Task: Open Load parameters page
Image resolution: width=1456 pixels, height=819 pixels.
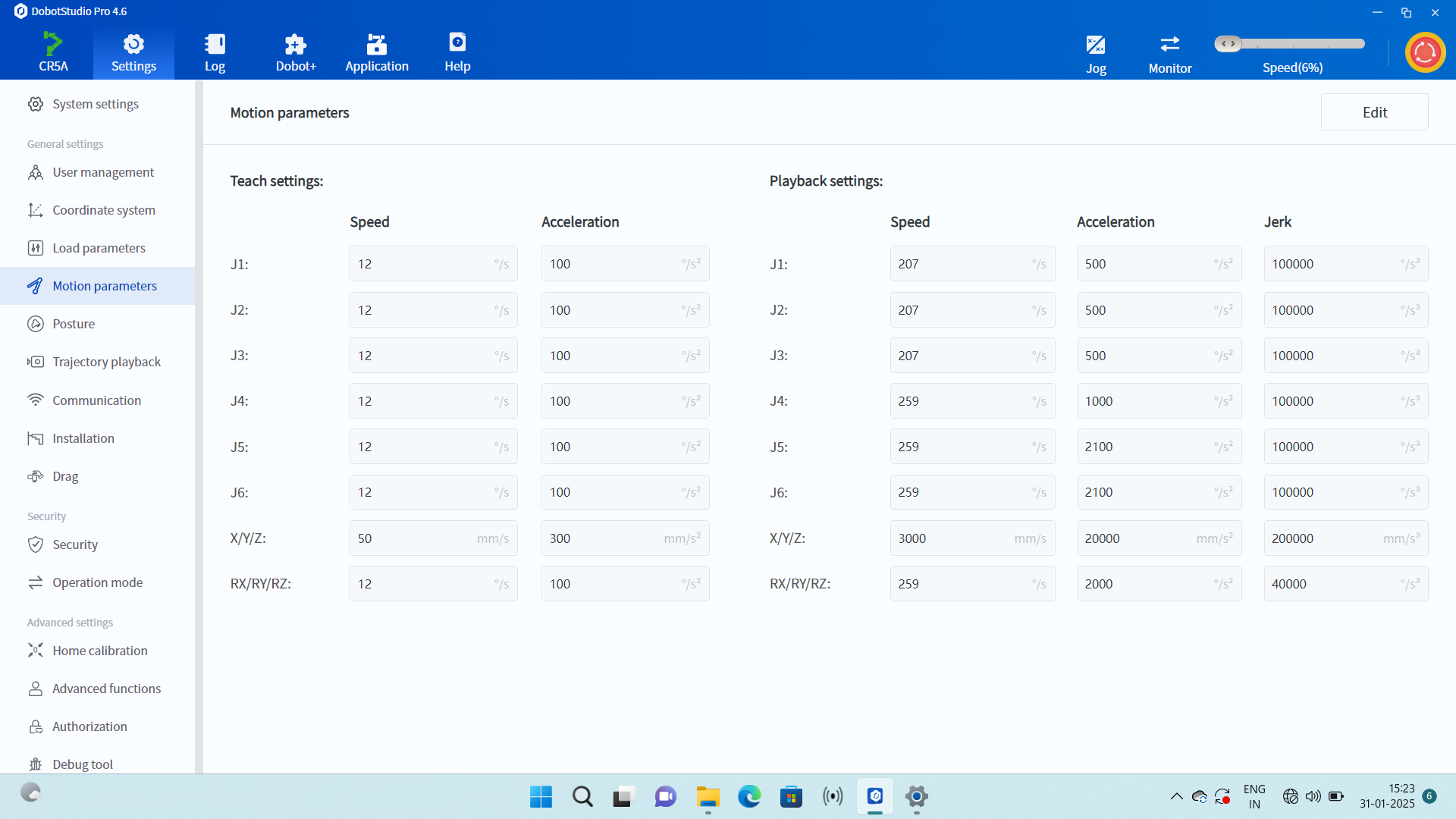Action: tap(99, 248)
